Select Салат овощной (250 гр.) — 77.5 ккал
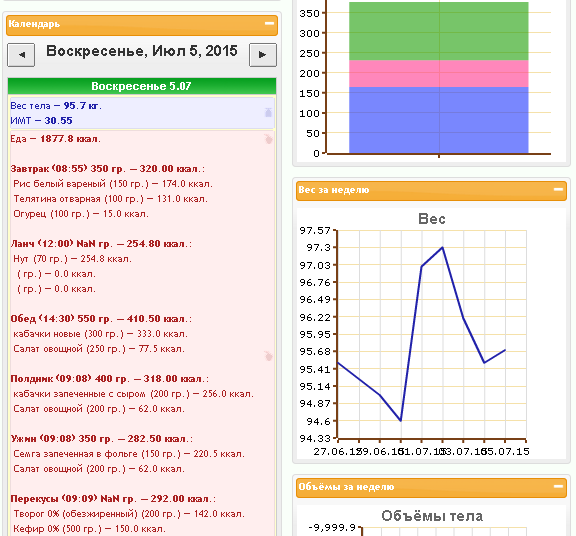 tap(99, 349)
